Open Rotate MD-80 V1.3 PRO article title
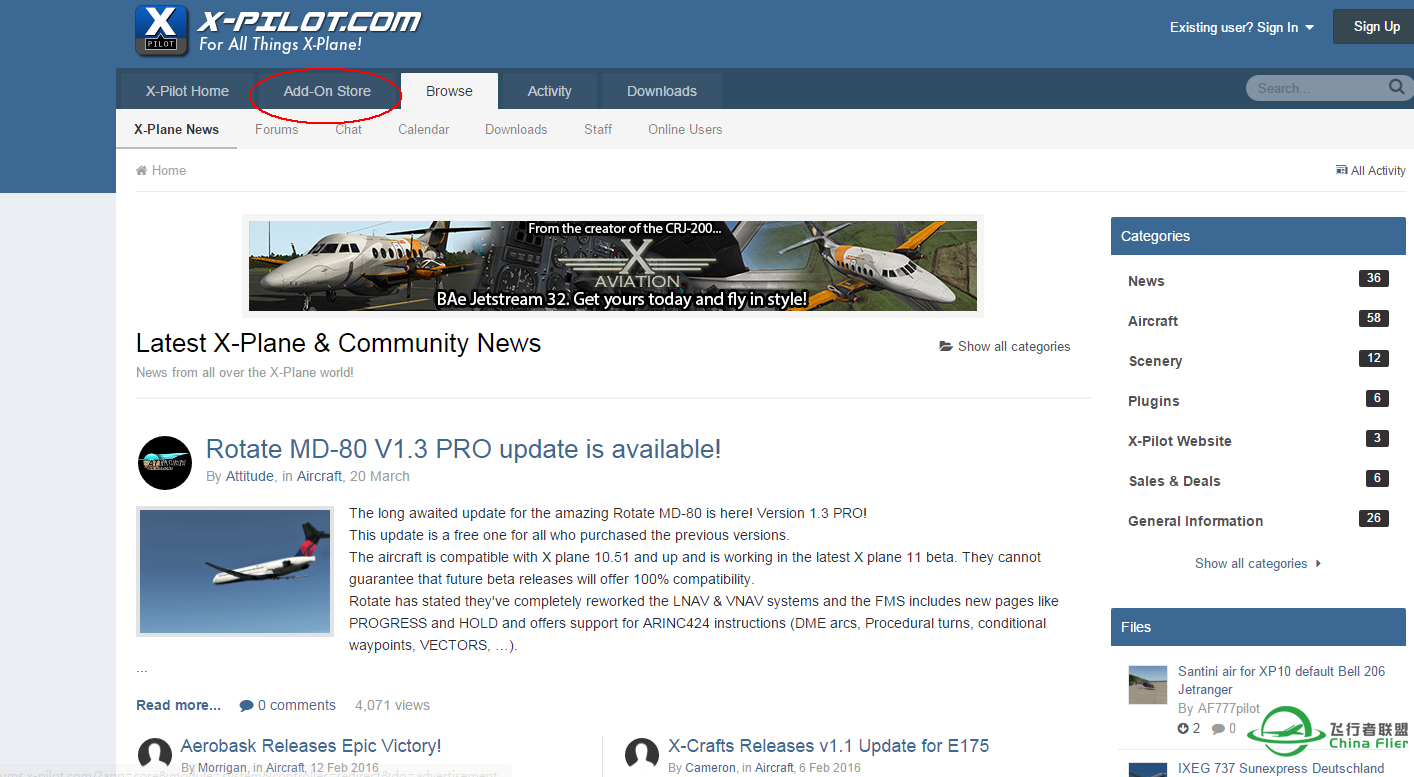The height and width of the screenshot is (777, 1414). point(463,449)
